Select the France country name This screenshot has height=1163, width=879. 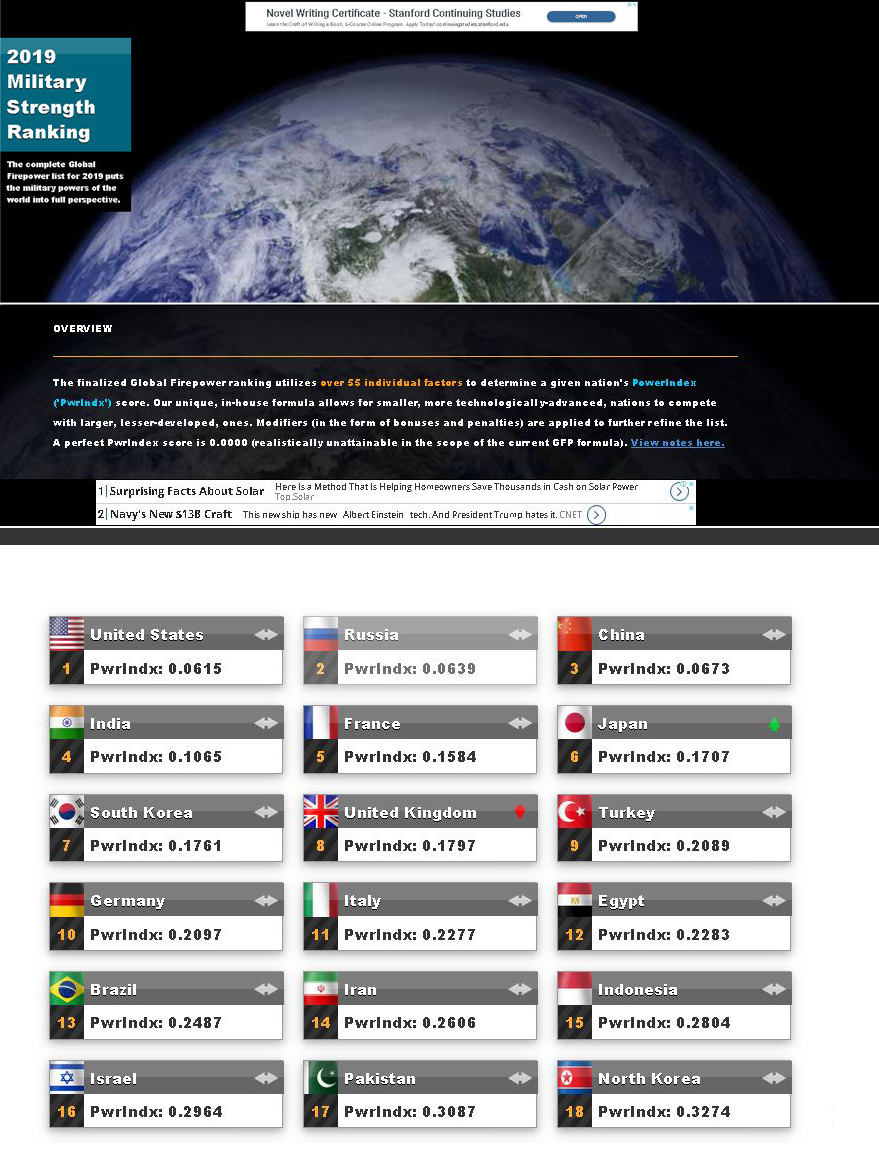(x=372, y=724)
